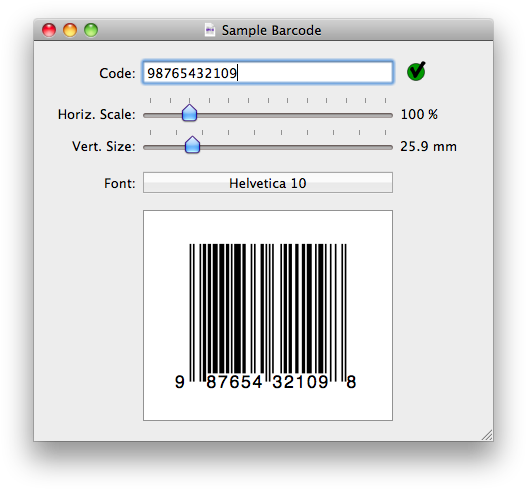The height and width of the screenshot is (489, 526).
Task: Click the Sample Barcode window title
Action: (271, 30)
